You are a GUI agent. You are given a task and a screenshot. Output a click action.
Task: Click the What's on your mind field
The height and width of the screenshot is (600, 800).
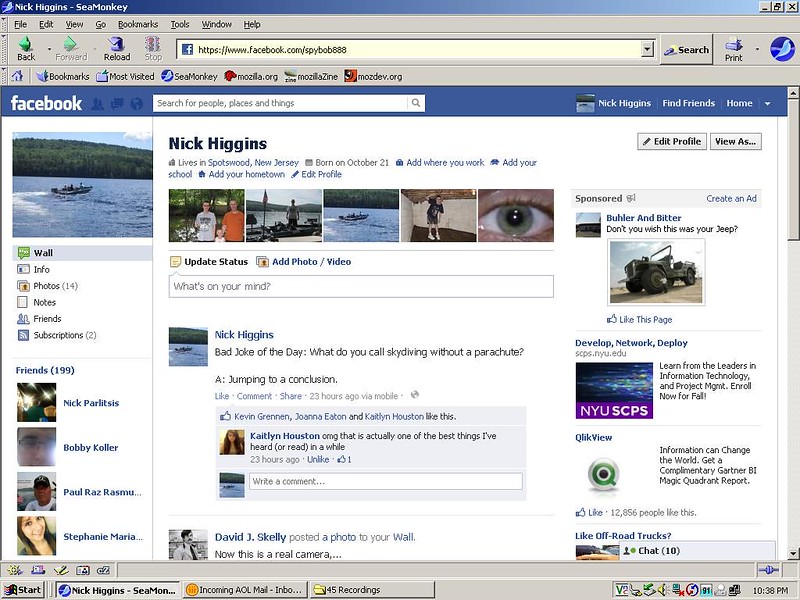click(360, 287)
